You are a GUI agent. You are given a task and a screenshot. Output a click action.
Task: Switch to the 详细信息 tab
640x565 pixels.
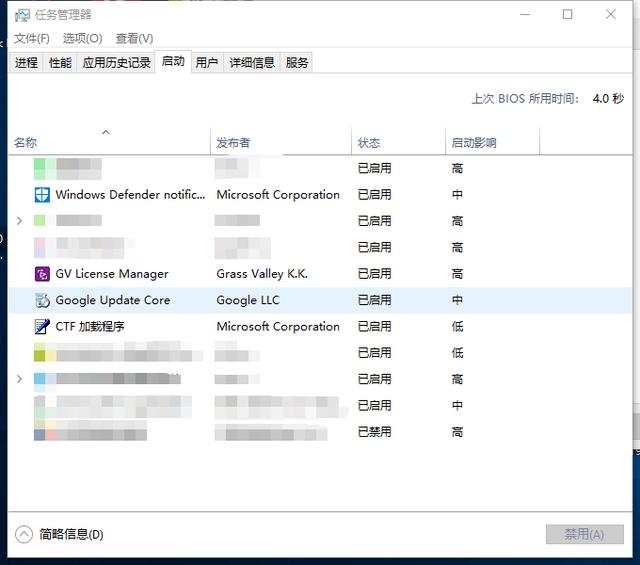[x=251, y=63]
